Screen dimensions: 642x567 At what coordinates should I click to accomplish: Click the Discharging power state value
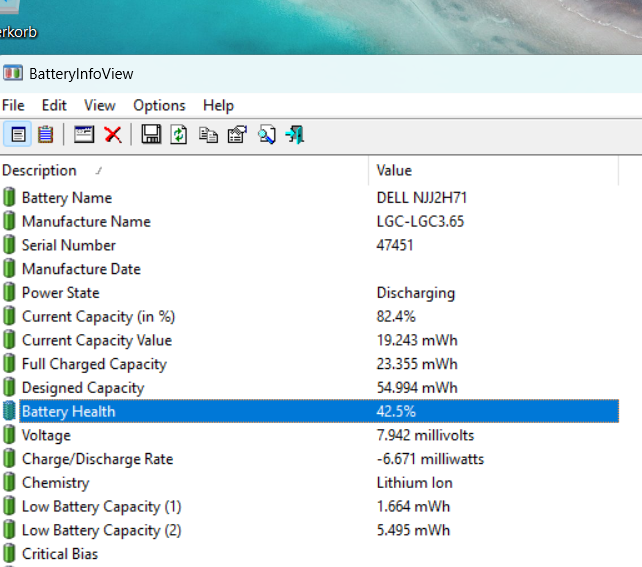(x=416, y=293)
